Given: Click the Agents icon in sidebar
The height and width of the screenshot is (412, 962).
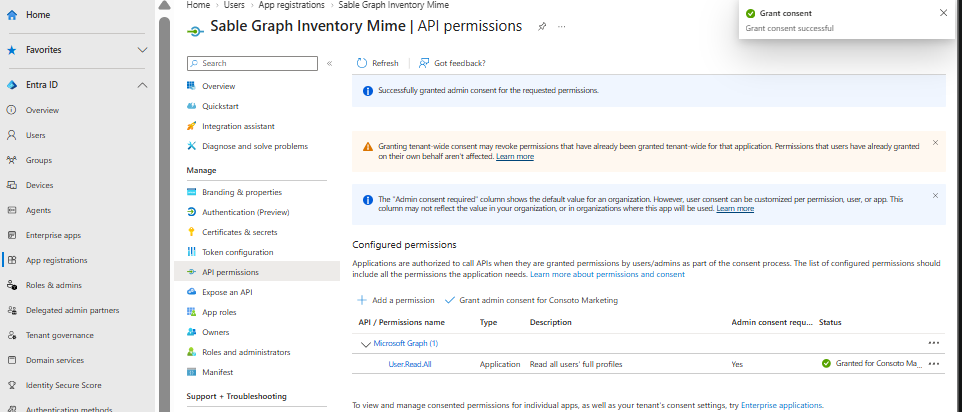Looking at the screenshot, I should click(x=12, y=210).
